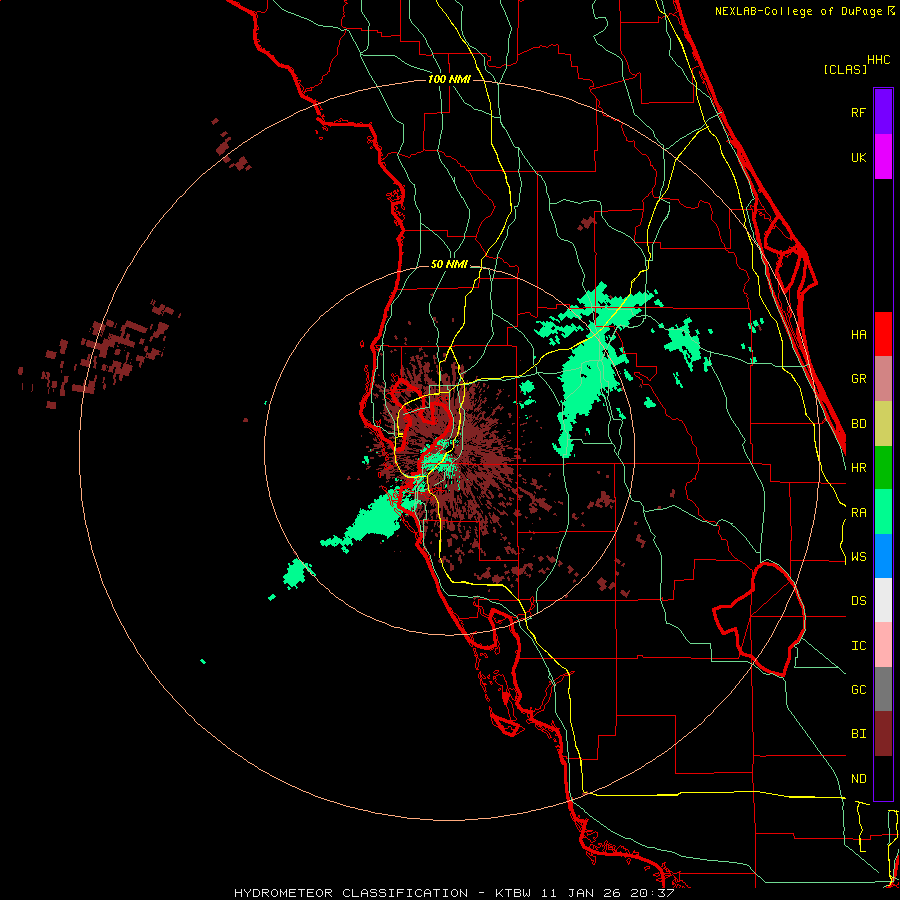The image size is (900, 900).
Task: Click the white DS legend color swatch
Action: click(x=883, y=600)
